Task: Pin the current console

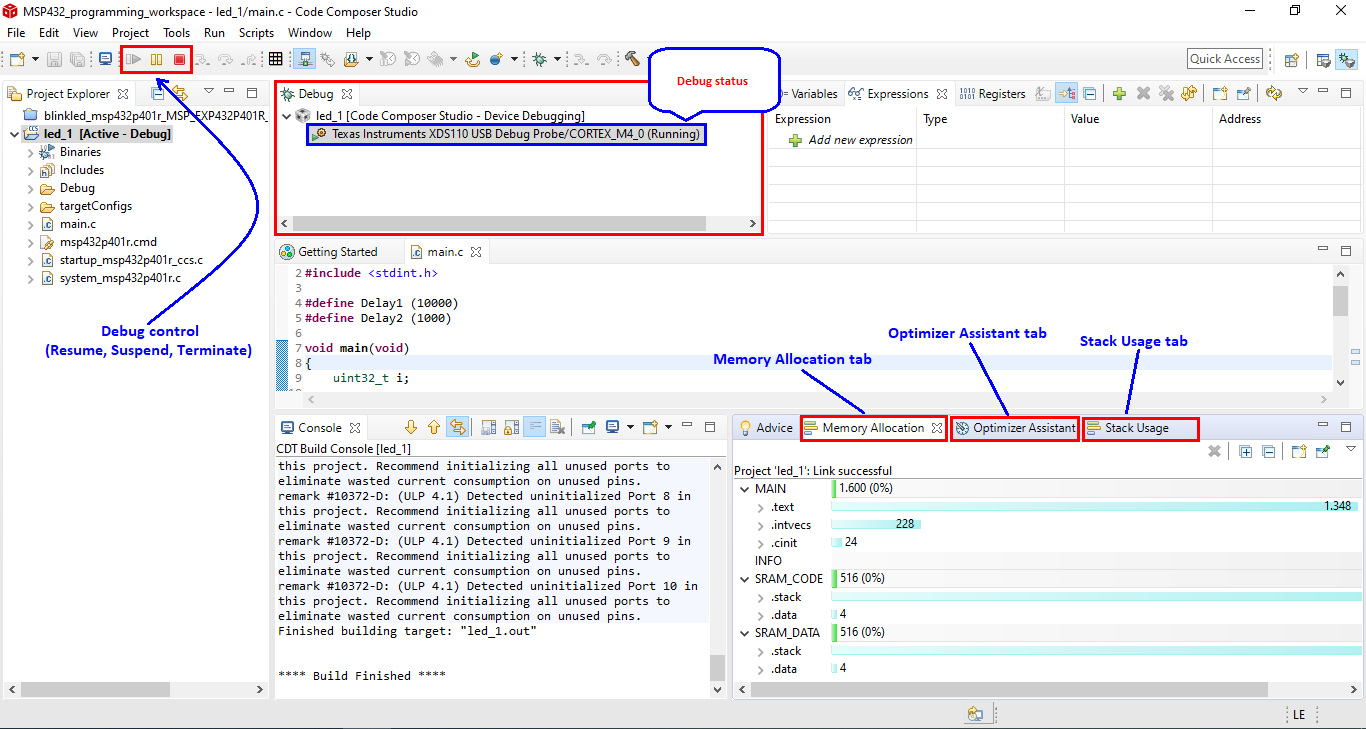Action: pyautogui.click(x=586, y=427)
